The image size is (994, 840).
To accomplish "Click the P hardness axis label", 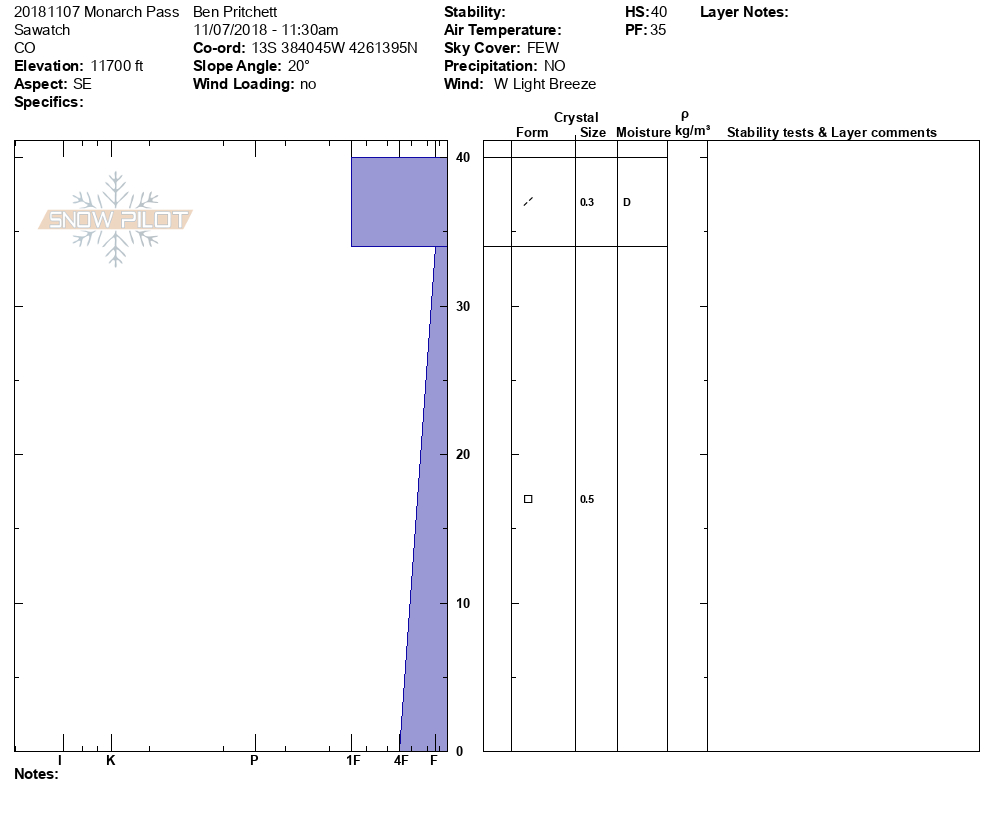I will pos(254,761).
